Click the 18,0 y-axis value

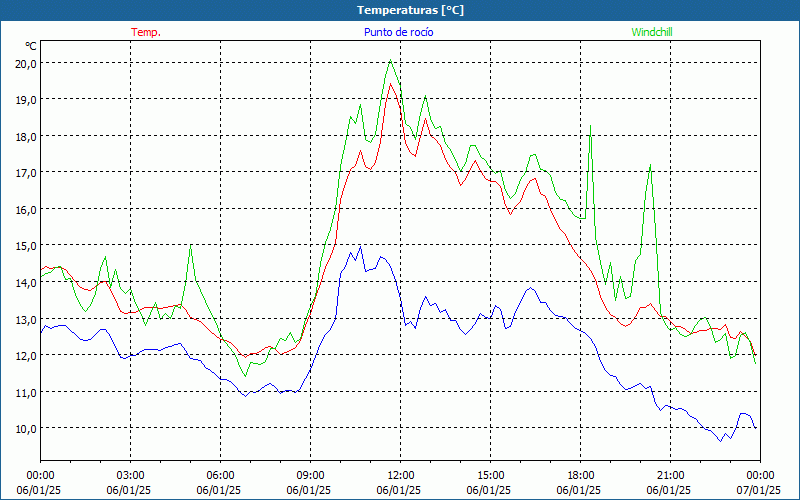coord(27,137)
